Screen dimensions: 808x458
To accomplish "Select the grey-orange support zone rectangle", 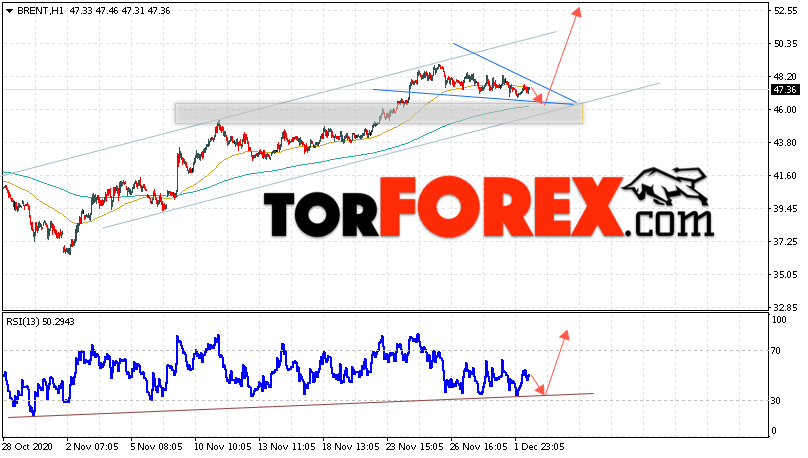I will 379,113.
